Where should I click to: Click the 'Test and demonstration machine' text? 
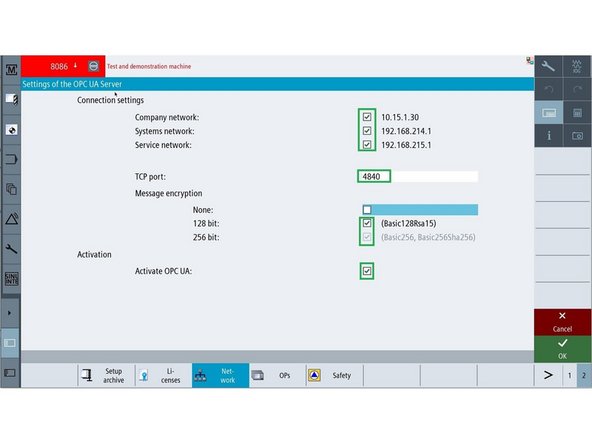tap(149, 66)
